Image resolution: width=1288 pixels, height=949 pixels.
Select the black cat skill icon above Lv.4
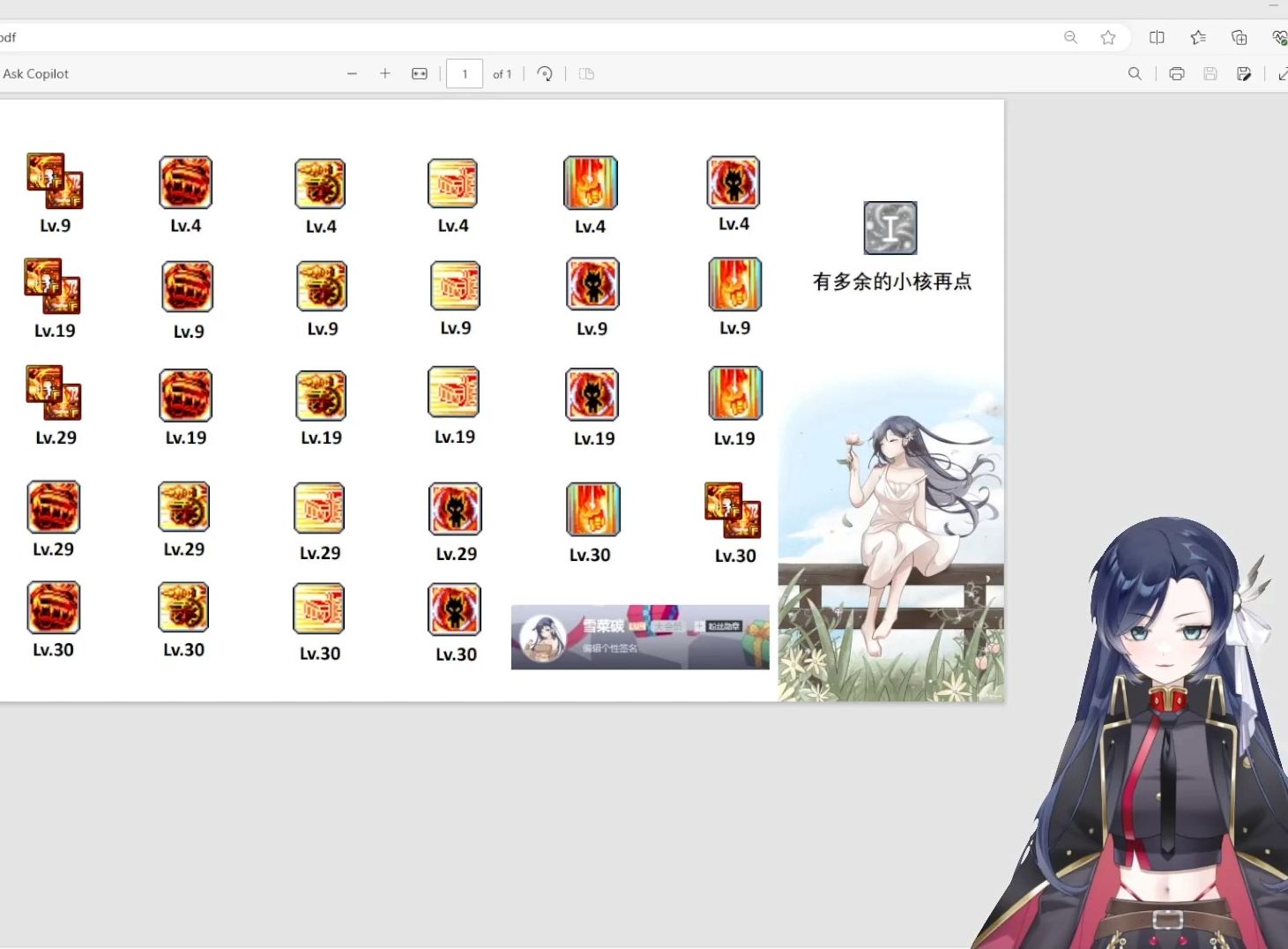pos(733,182)
